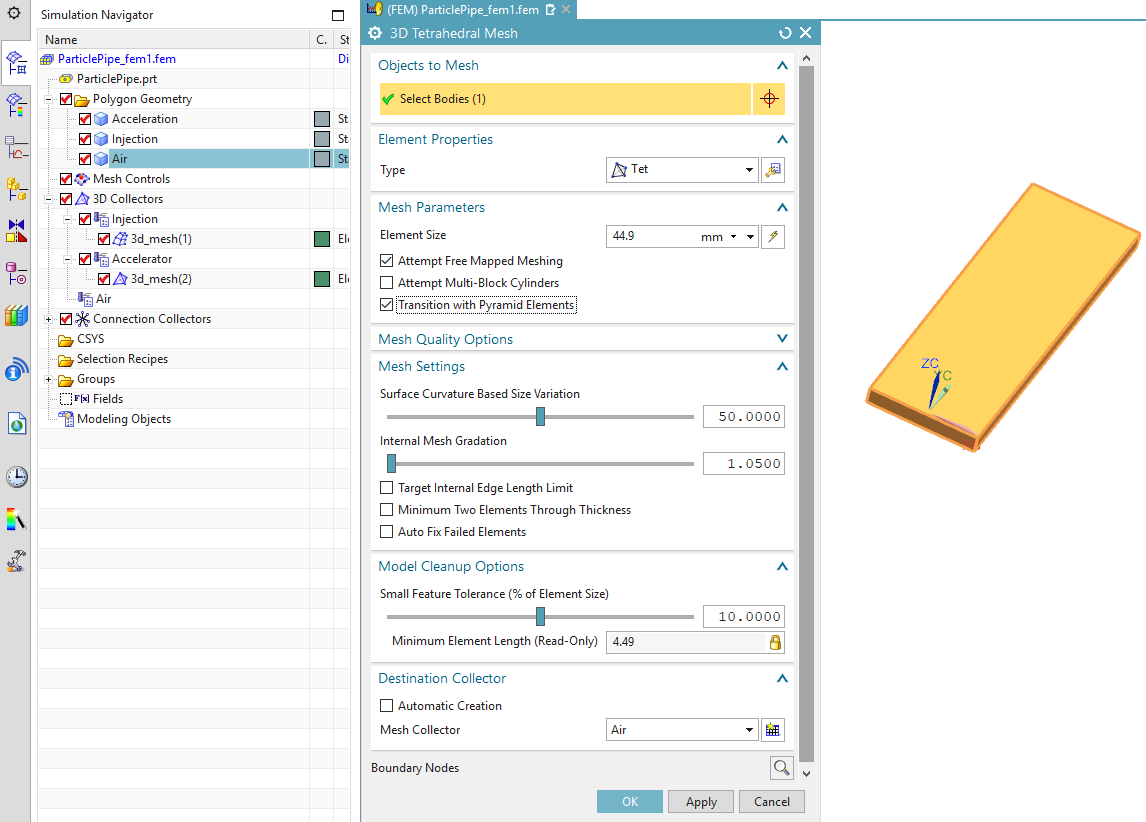The width and height of the screenshot is (1146, 822).
Task: Click the Boundary Nodes magnifier icon
Action: tap(781, 768)
